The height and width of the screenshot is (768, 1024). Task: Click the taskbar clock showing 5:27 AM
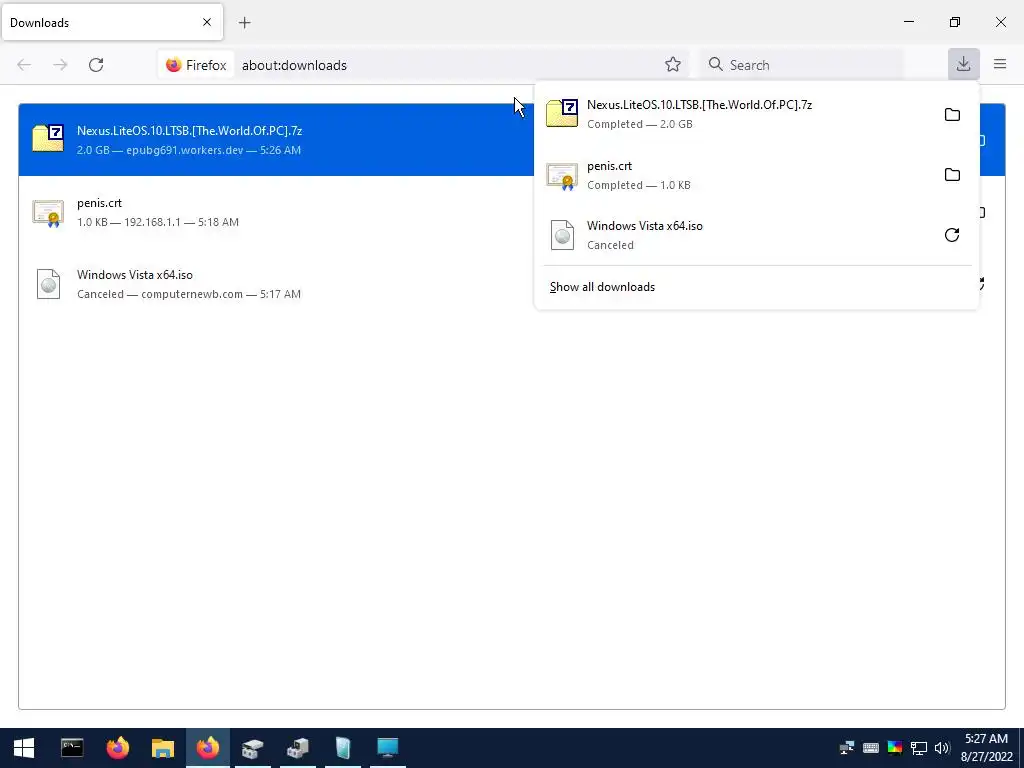pyautogui.click(x=986, y=748)
